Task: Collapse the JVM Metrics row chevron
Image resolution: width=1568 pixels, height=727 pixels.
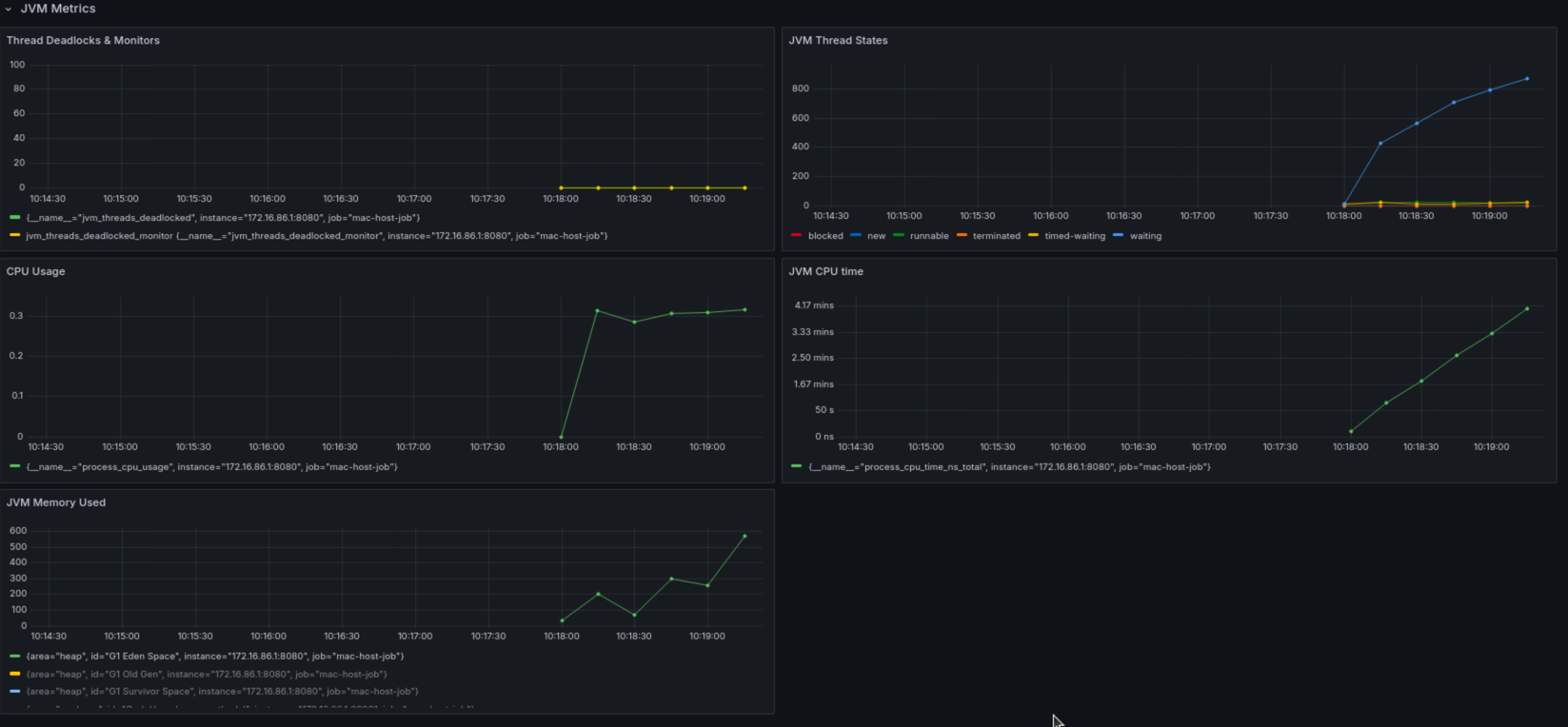Action: (8, 9)
